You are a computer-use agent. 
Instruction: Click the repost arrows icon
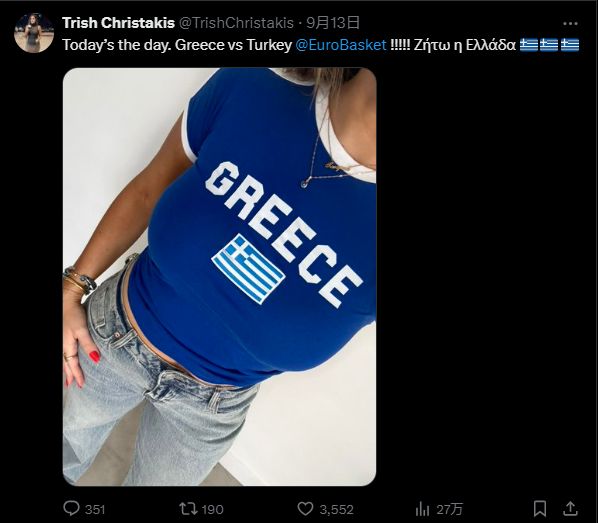click(188, 509)
